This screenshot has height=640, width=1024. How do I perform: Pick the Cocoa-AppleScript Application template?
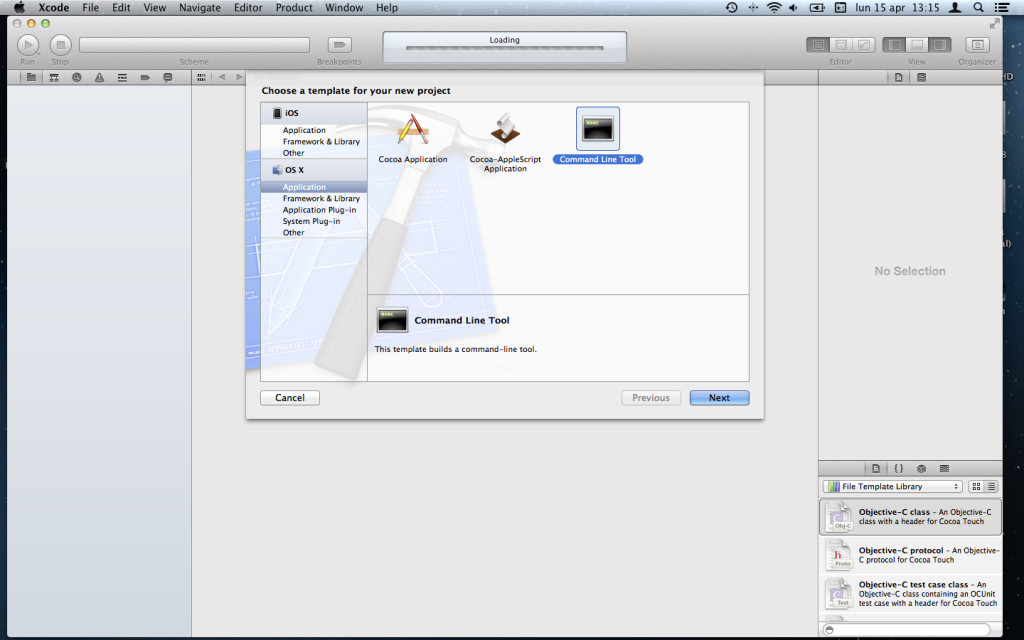505,132
